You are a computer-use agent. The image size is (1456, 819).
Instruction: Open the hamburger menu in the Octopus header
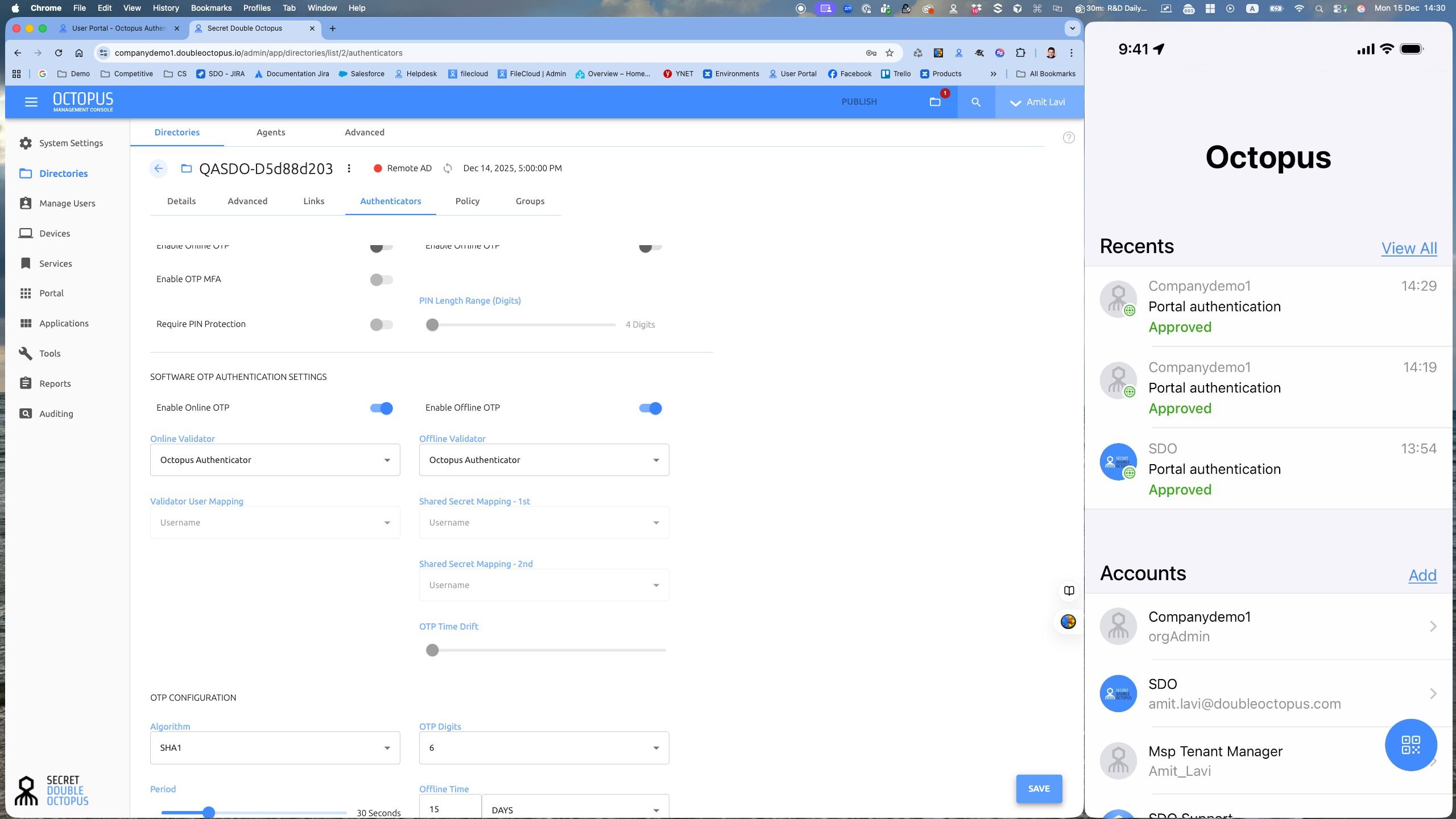(x=31, y=102)
